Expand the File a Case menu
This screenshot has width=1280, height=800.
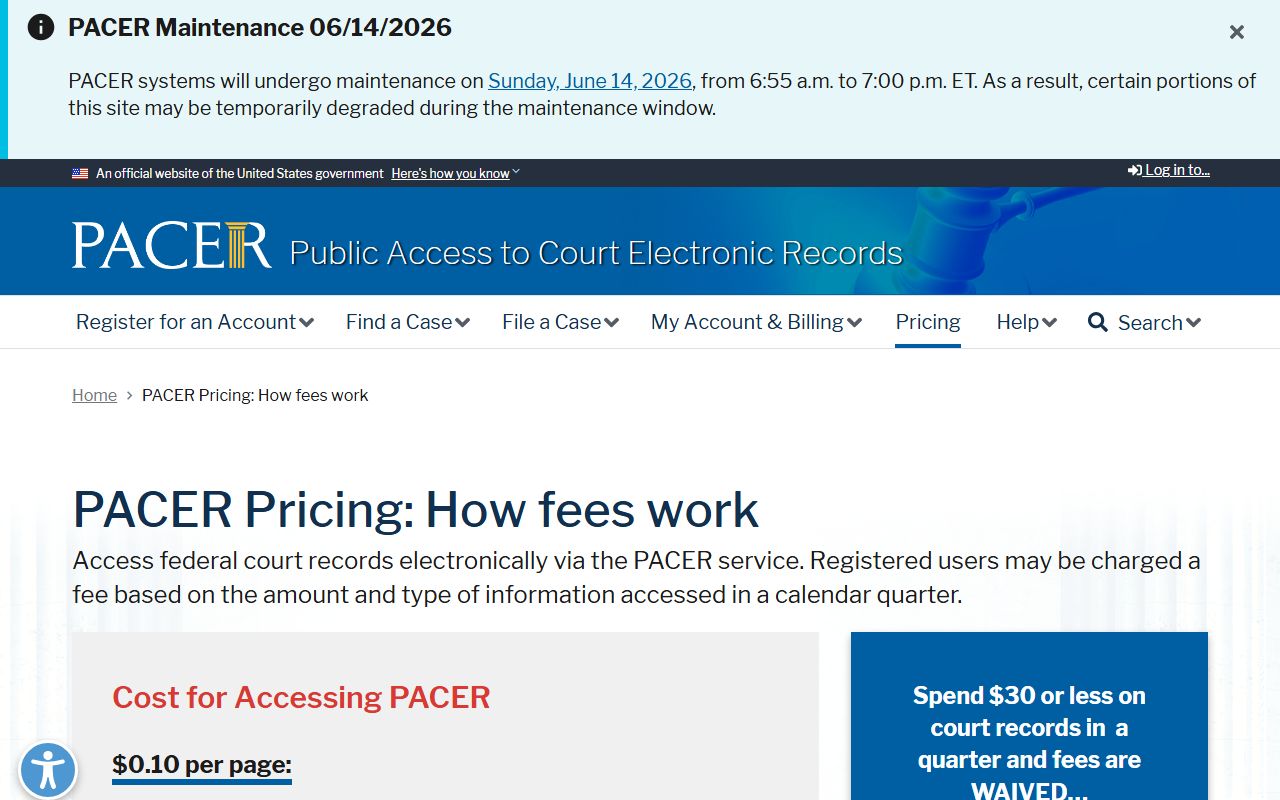click(560, 322)
